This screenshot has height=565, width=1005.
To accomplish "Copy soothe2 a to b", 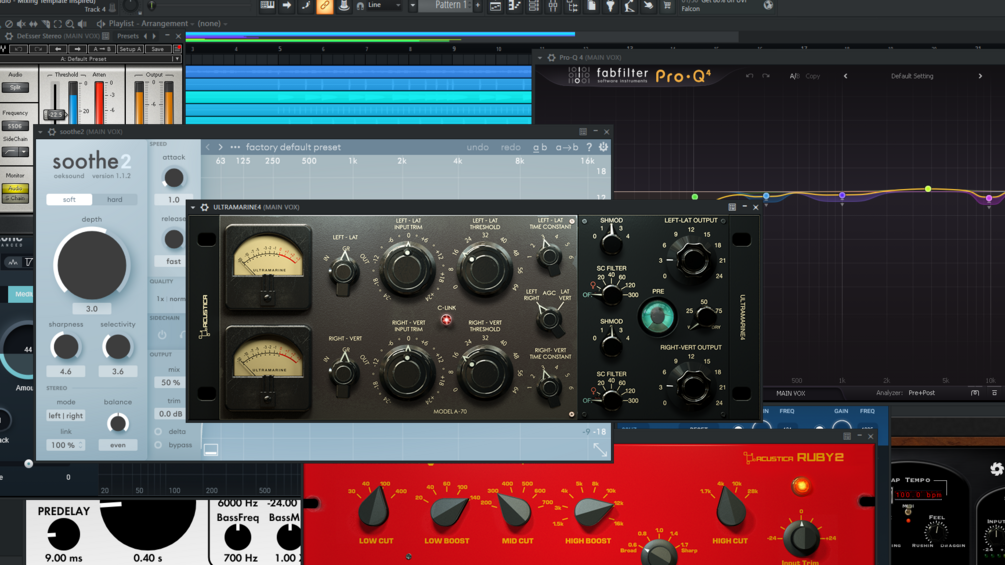I will (567, 147).
